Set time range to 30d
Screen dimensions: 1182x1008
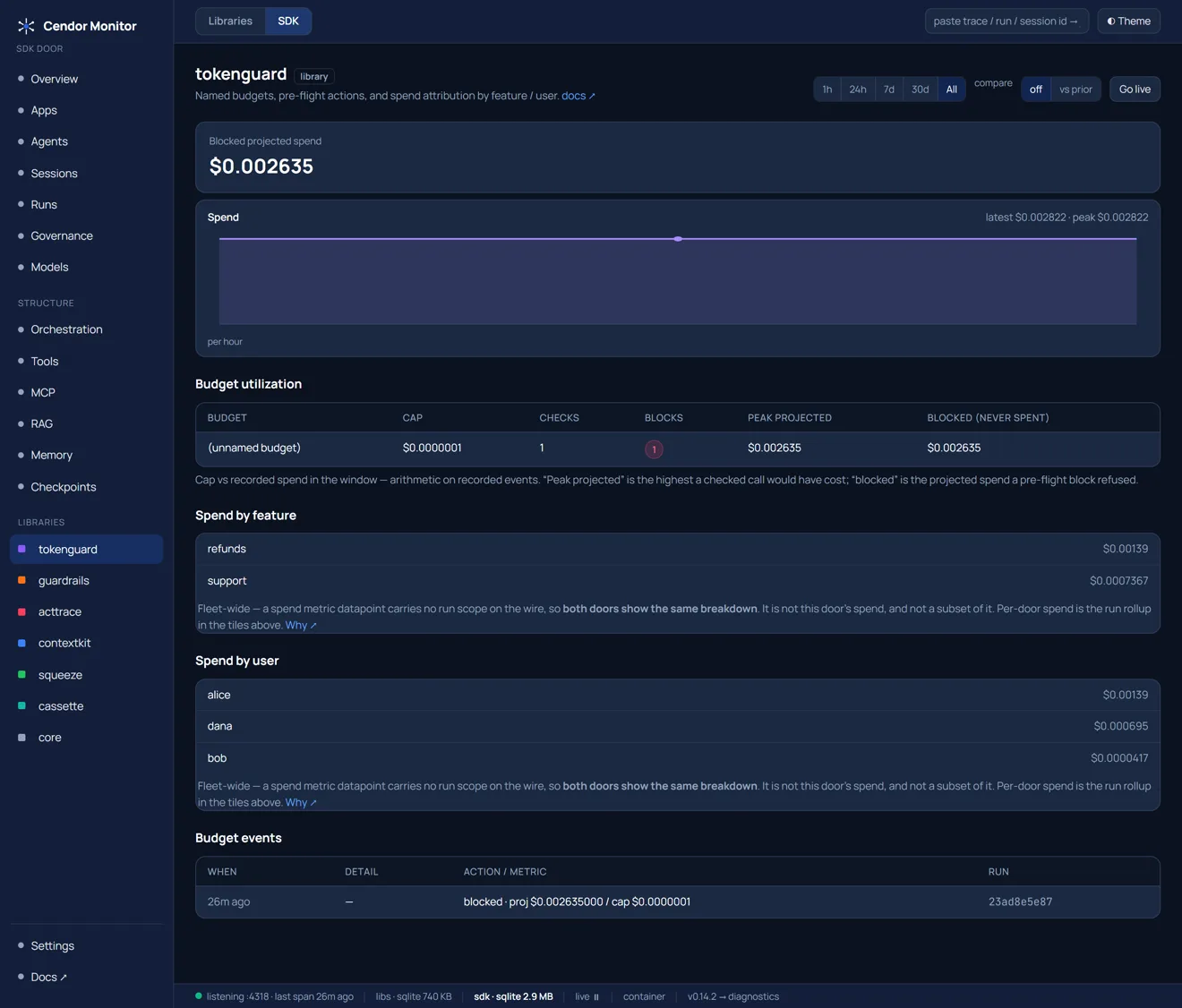point(921,89)
